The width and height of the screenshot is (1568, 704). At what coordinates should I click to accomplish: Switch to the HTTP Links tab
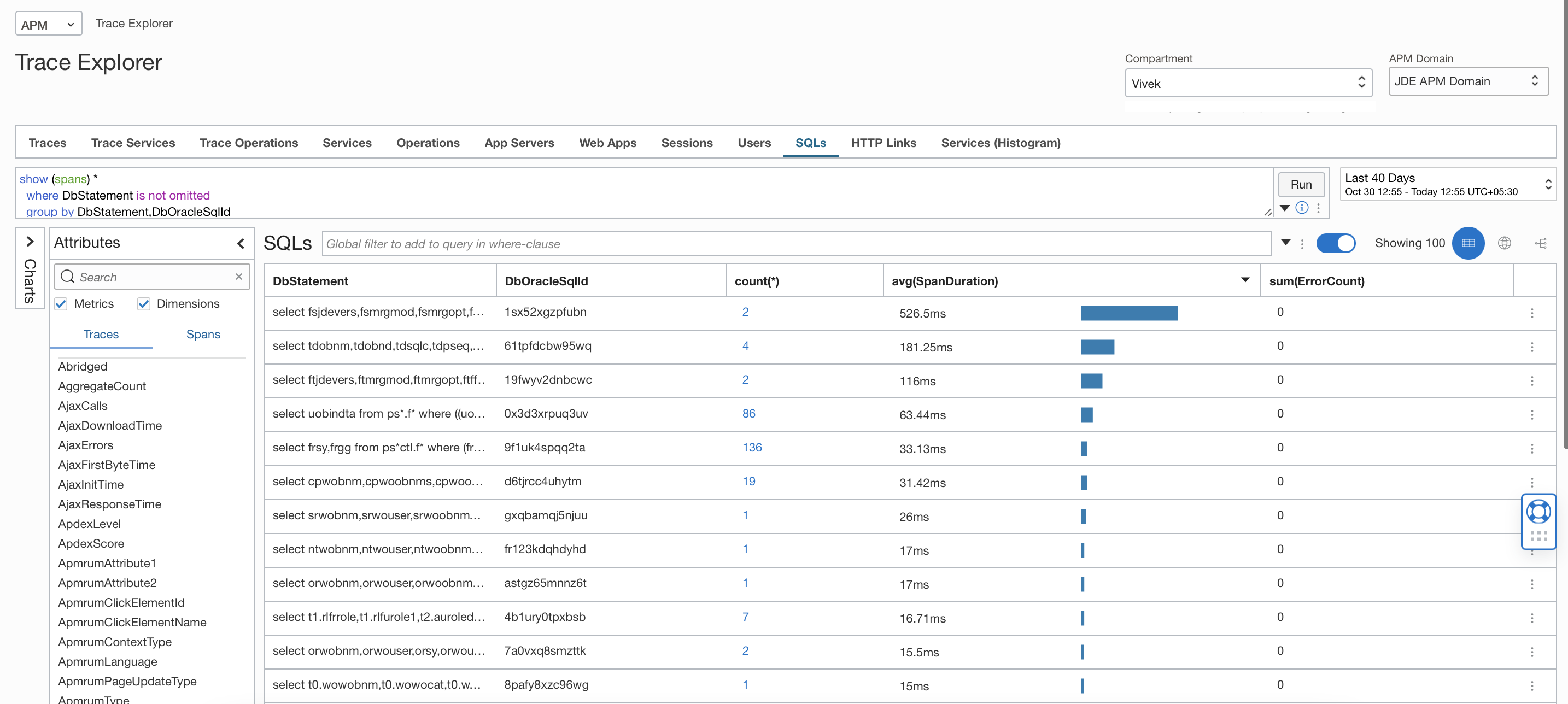coord(883,143)
